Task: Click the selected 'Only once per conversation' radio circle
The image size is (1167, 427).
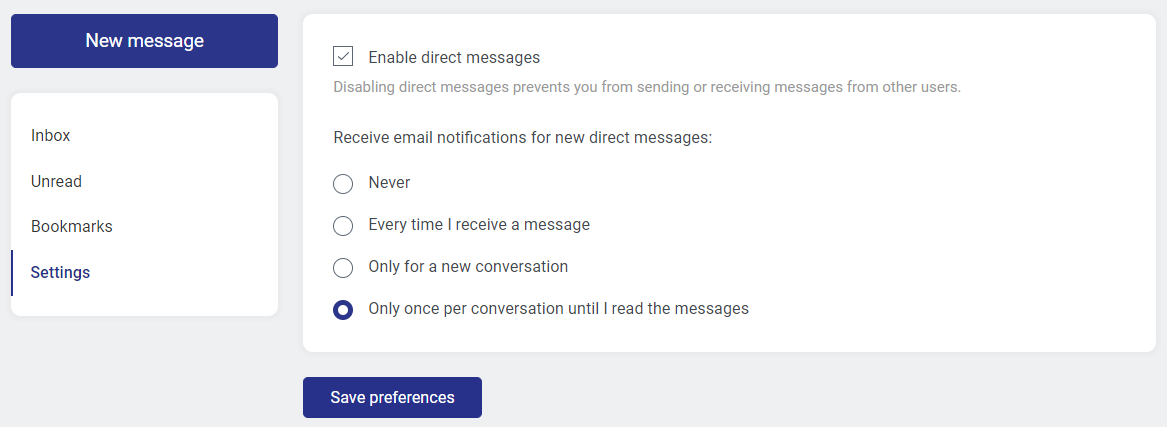Action: (x=343, y=310)
